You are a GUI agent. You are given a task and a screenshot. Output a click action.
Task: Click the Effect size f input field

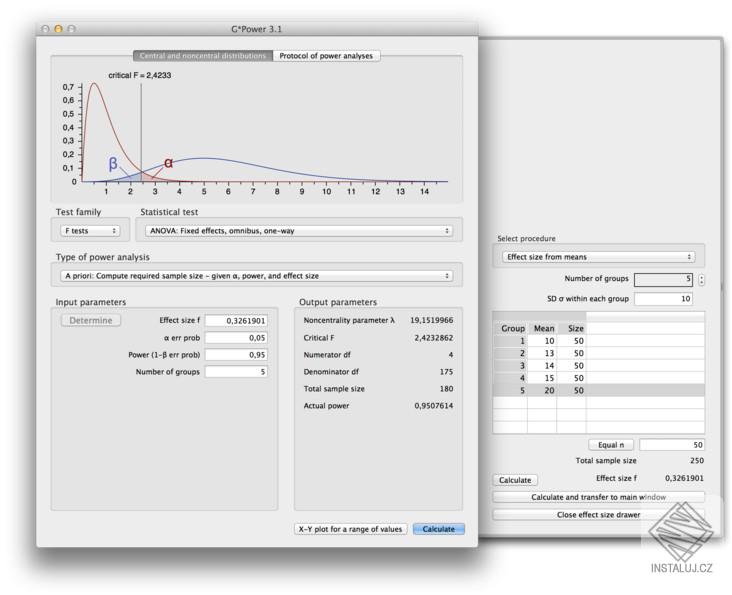click(236, 321)
